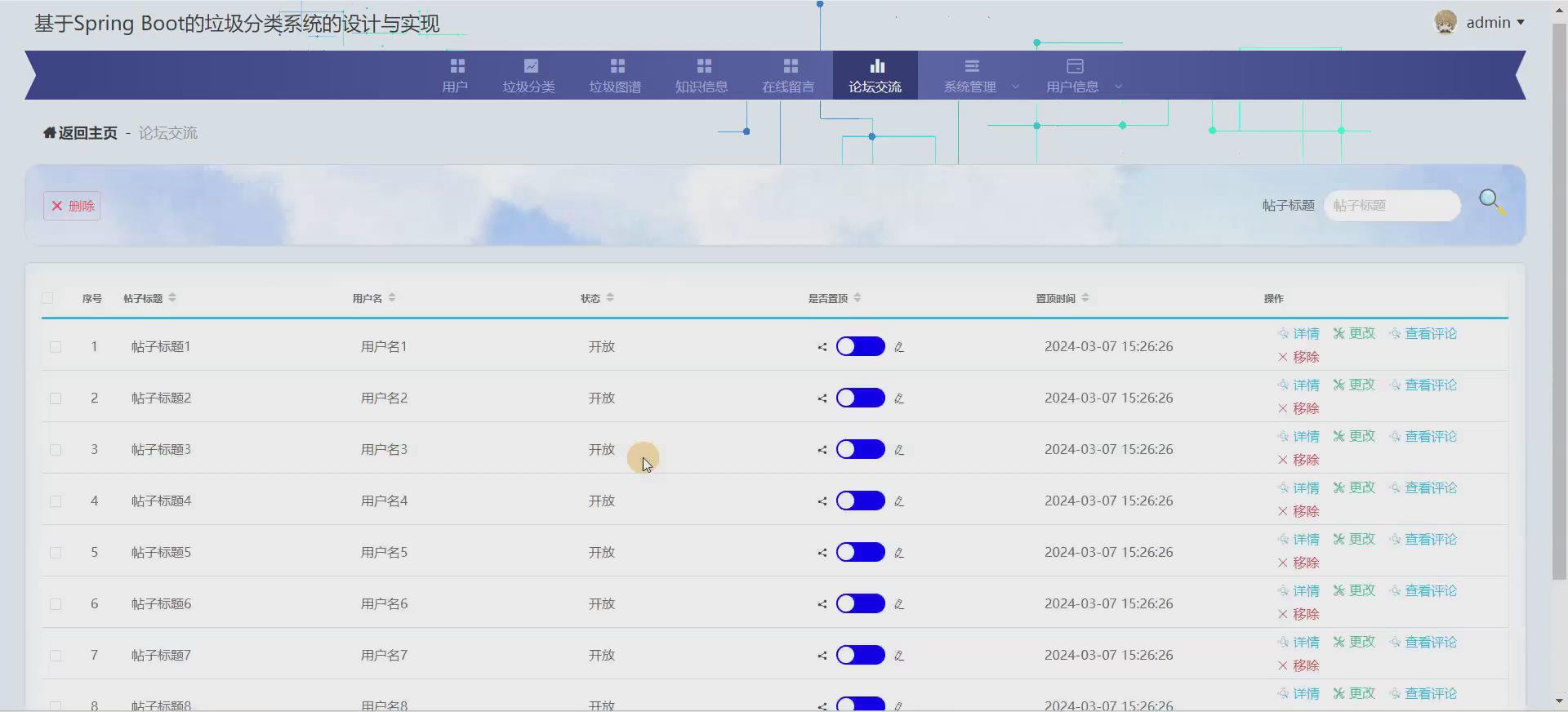Click 更改 for 帖子标题6
The image size is (1568, 712).
(x=1354, y=590)
